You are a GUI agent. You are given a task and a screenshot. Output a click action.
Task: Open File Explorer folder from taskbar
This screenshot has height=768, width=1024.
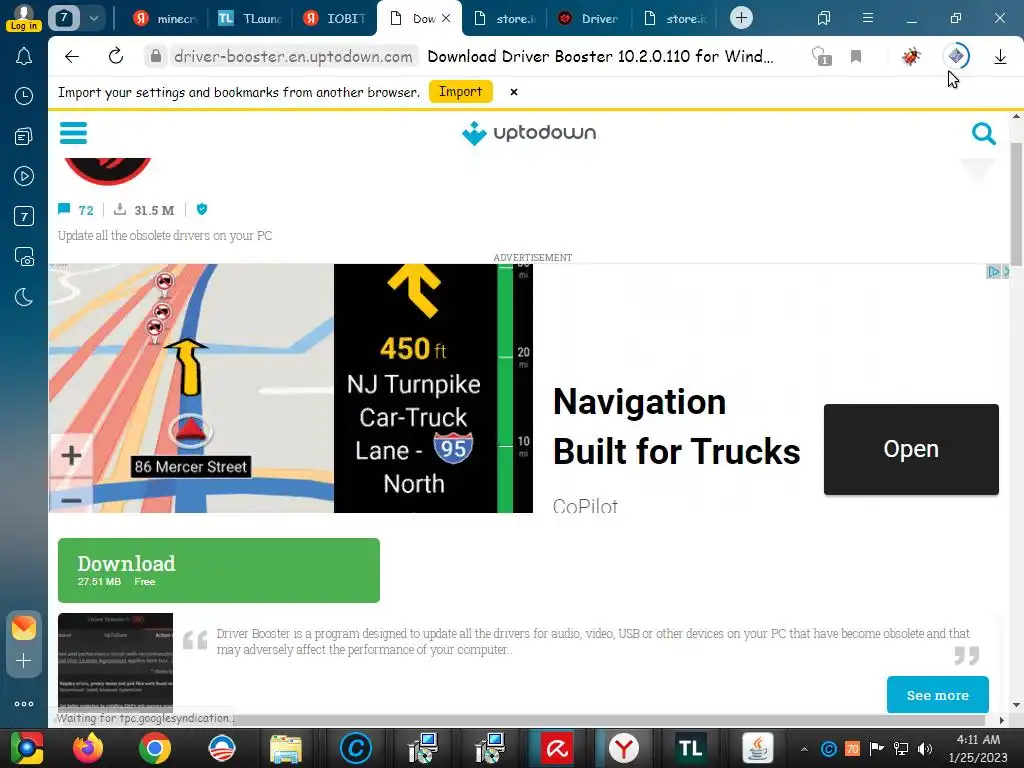tap(286, 748)
